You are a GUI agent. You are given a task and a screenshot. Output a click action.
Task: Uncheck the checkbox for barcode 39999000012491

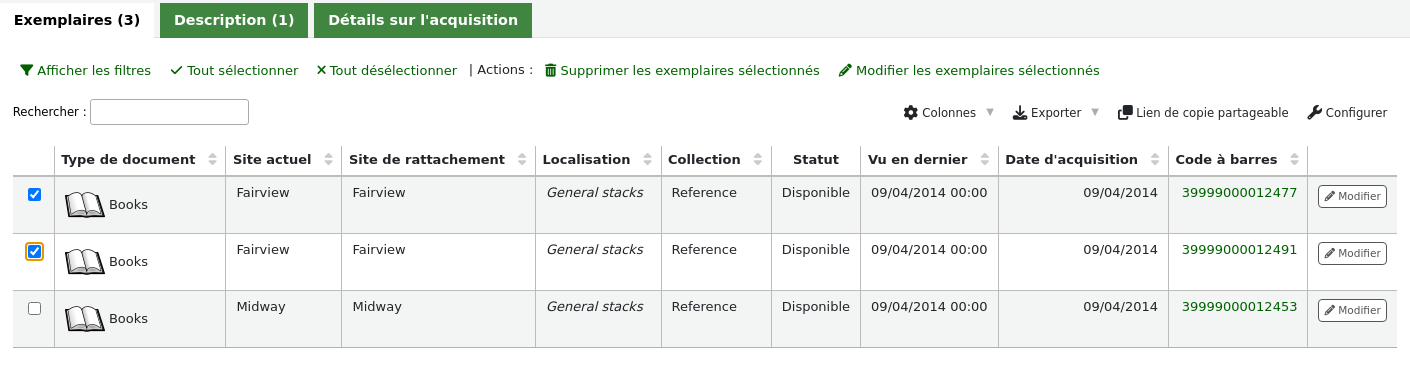(35, 252)
